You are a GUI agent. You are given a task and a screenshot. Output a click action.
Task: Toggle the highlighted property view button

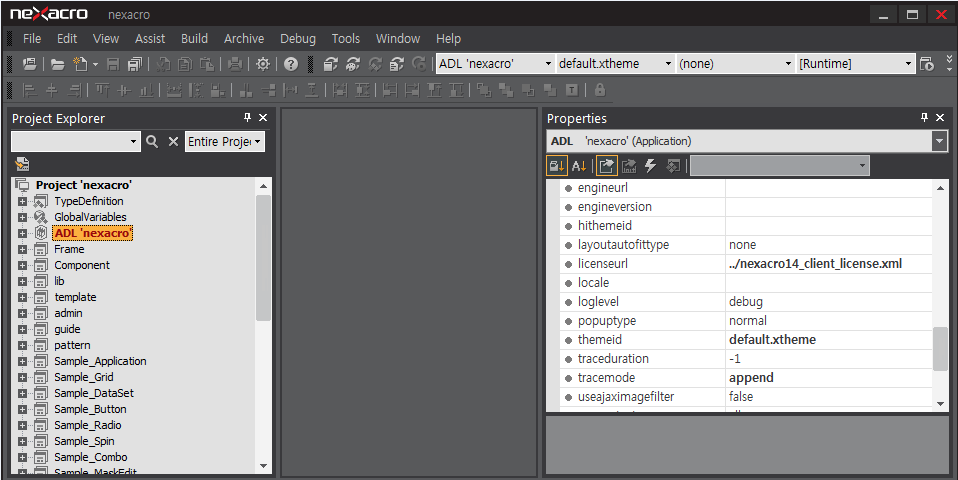607,165
